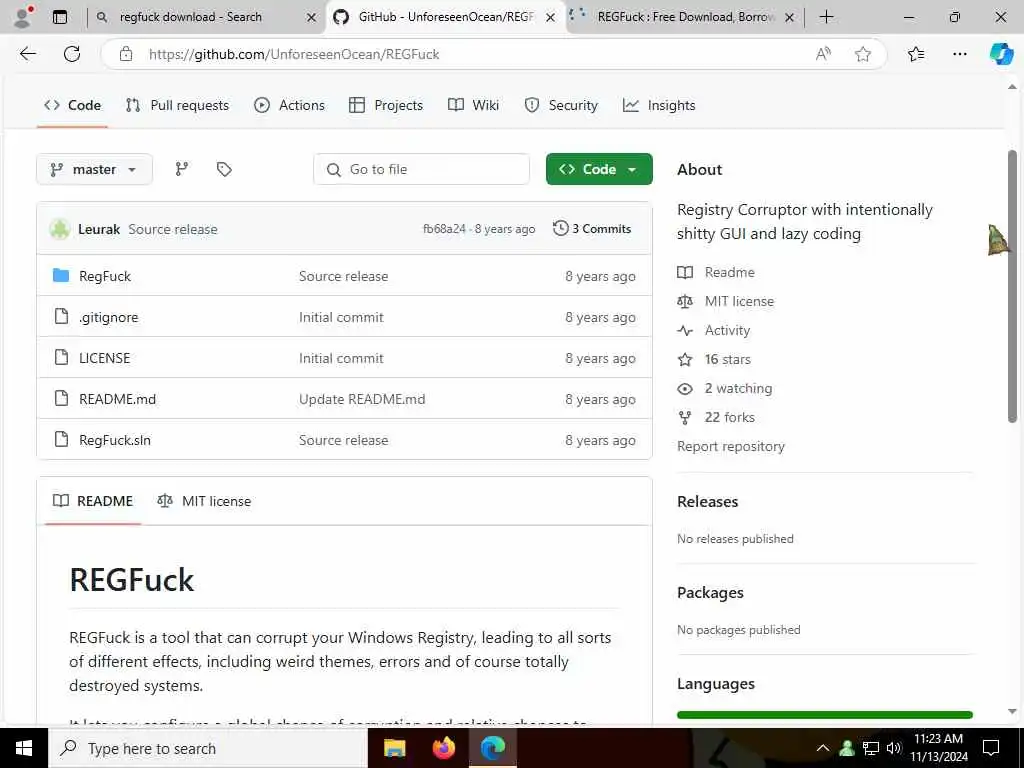View repository Activity link
The width and height of the screenshot is (1024, 768).
coord(714,330)
